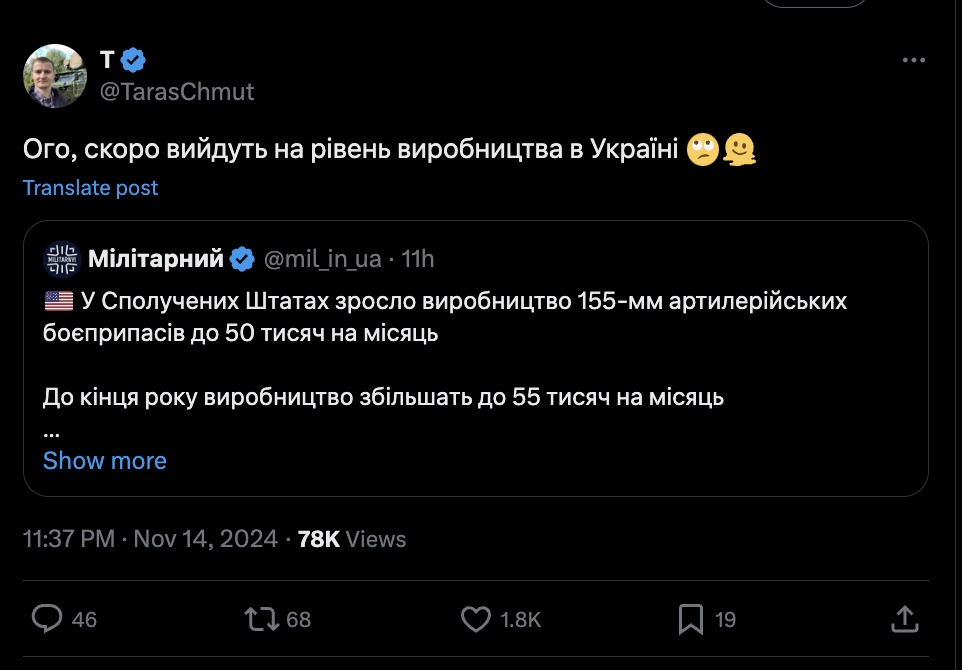Click the 11:37 PM Nov 14, 2024 timestamp
Image resolution: width=962 pixels, height=670 pixels.
(150, 539)
